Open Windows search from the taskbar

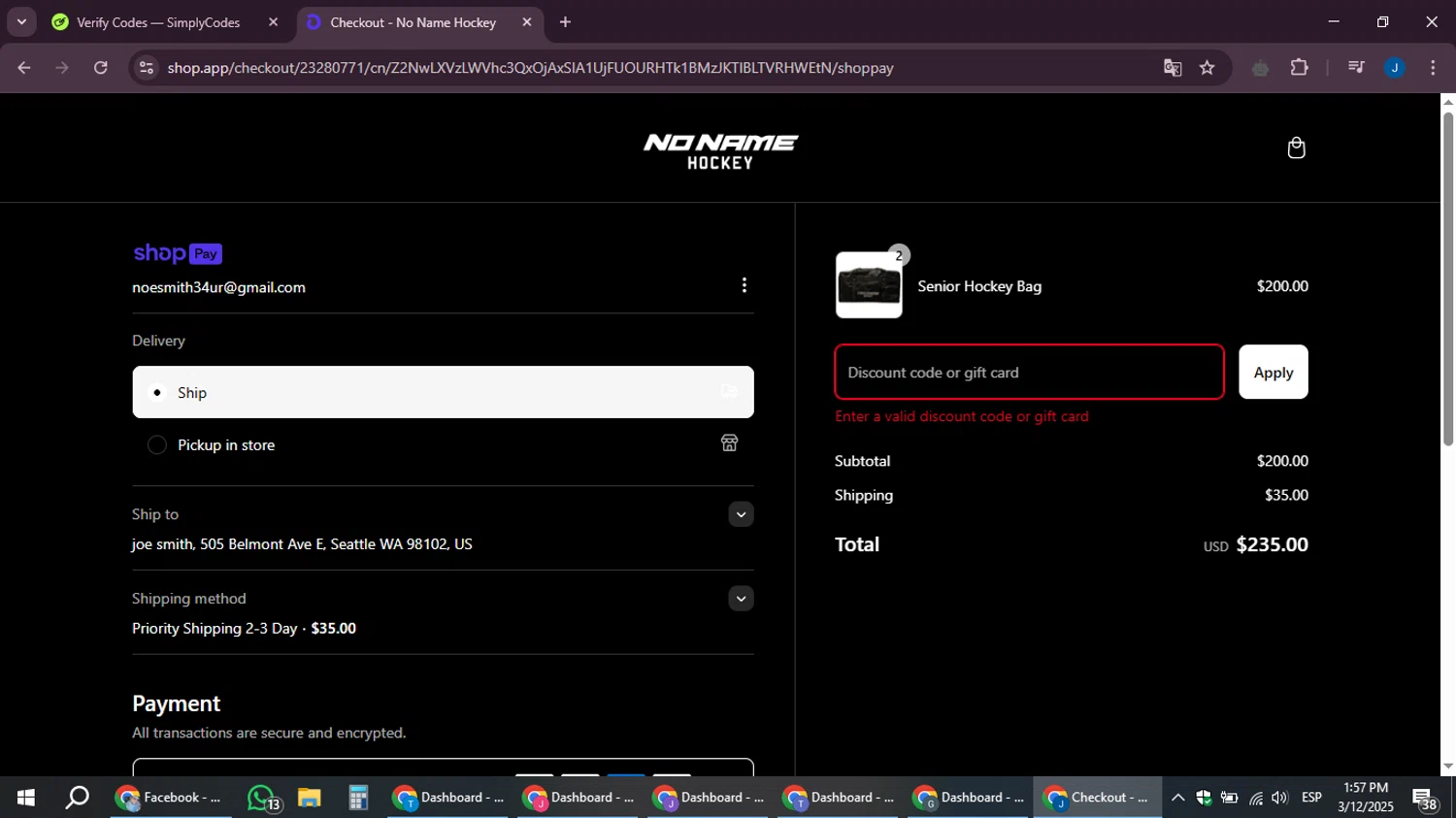(77, 798)
